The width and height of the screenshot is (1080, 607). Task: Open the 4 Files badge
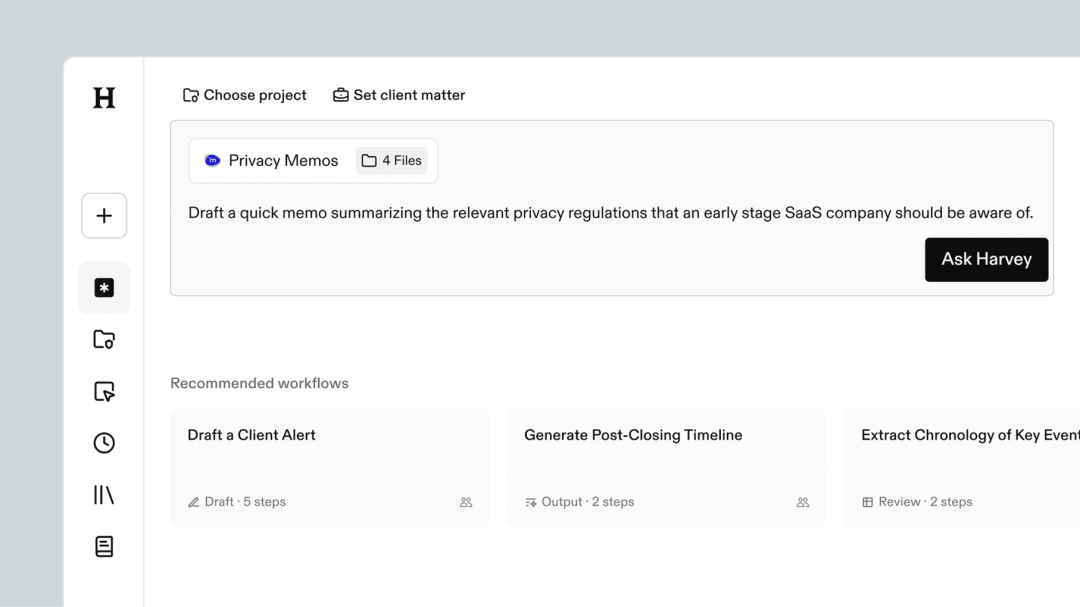[x=391, y=161]
